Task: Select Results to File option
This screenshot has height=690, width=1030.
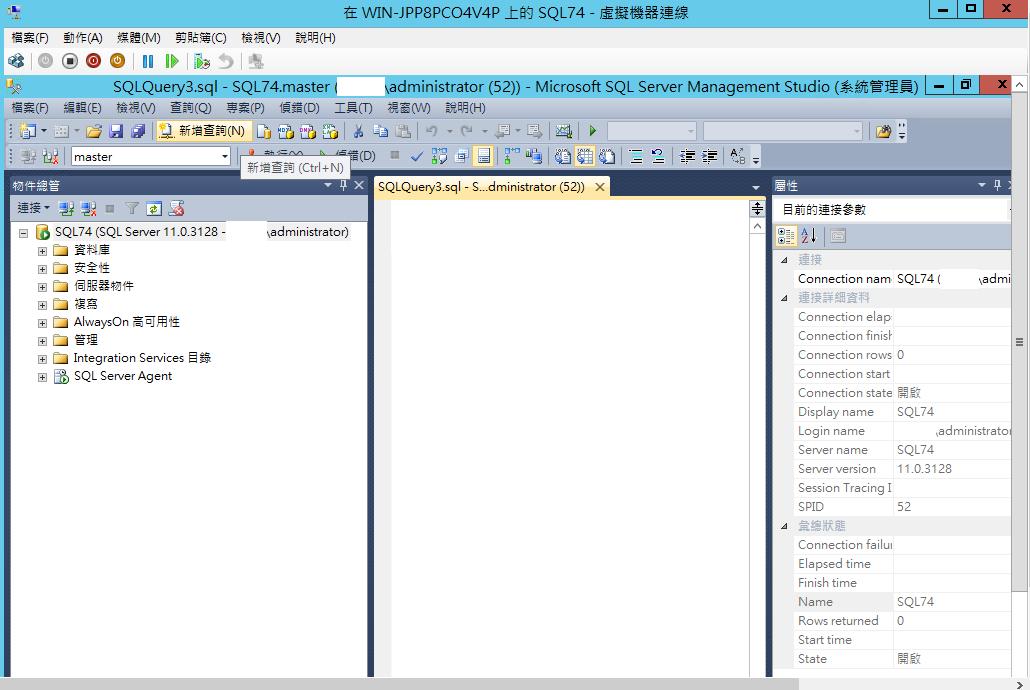Action: point(607,156)
